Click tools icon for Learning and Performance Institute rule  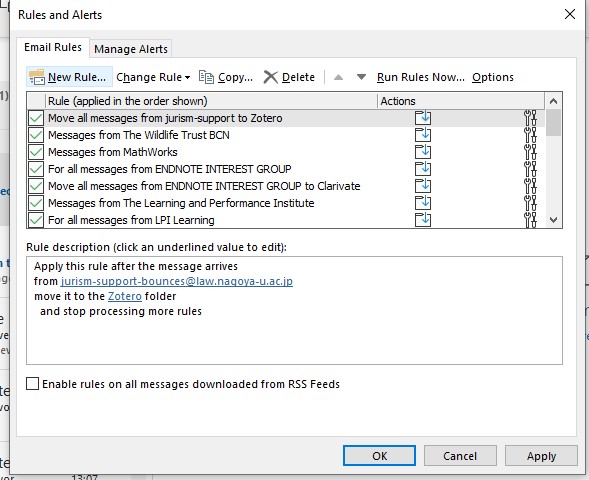[x=530, y=203]
